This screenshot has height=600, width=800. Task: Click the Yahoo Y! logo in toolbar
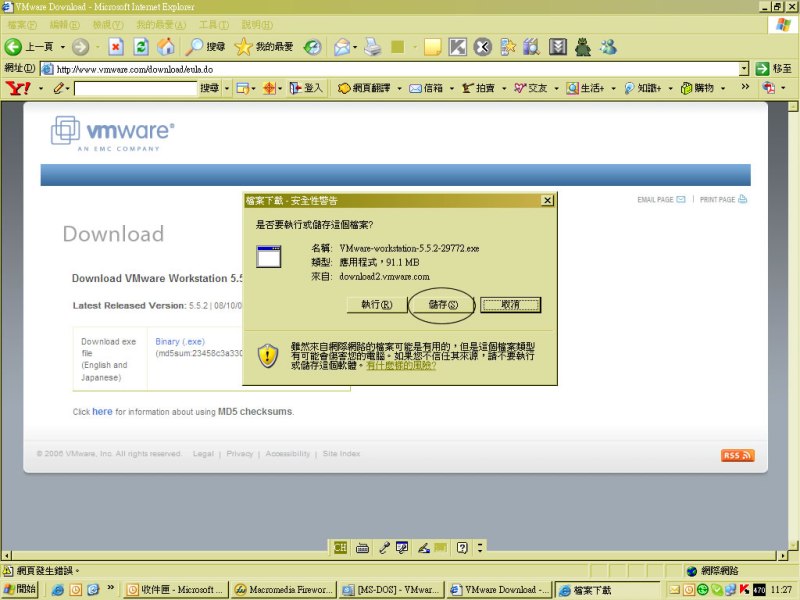(18, 88)
